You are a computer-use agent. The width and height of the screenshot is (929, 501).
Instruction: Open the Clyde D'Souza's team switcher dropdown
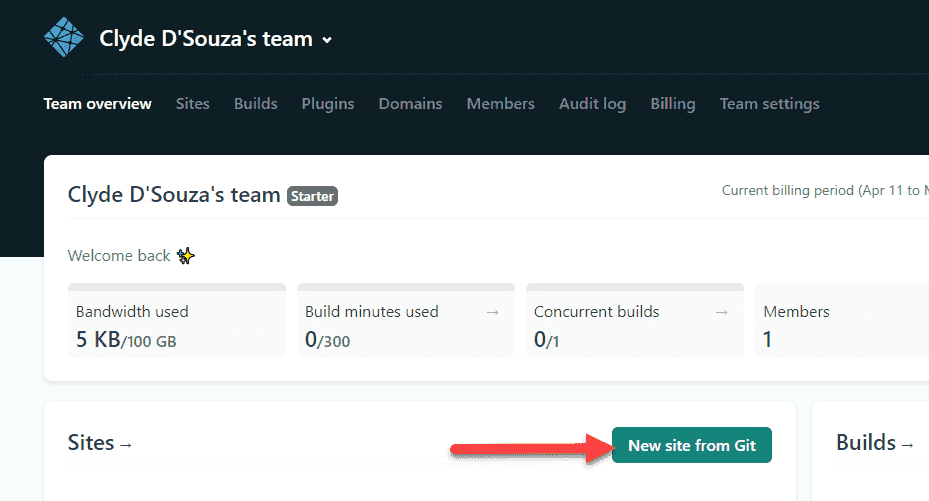(x=215, y=39)
